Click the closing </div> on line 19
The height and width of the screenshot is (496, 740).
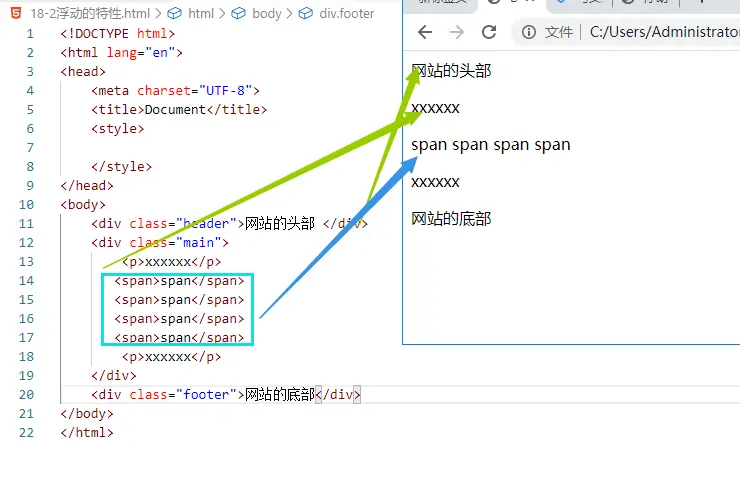114,375
